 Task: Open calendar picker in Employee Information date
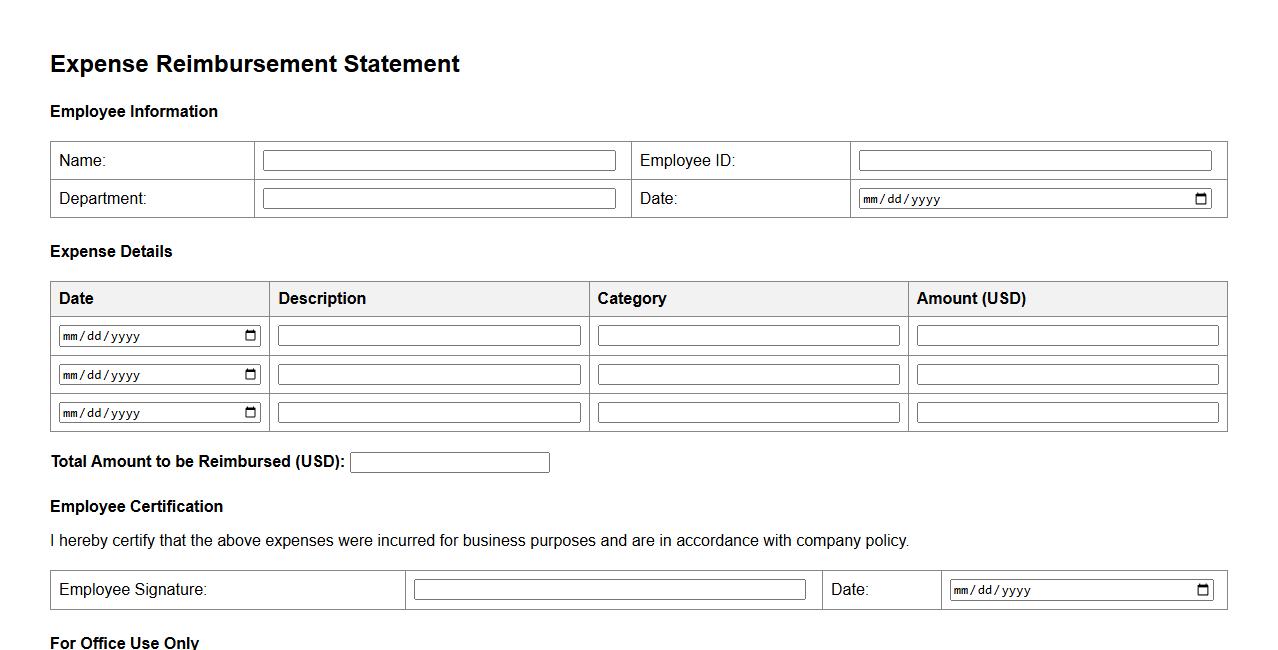pos(1201,199)
